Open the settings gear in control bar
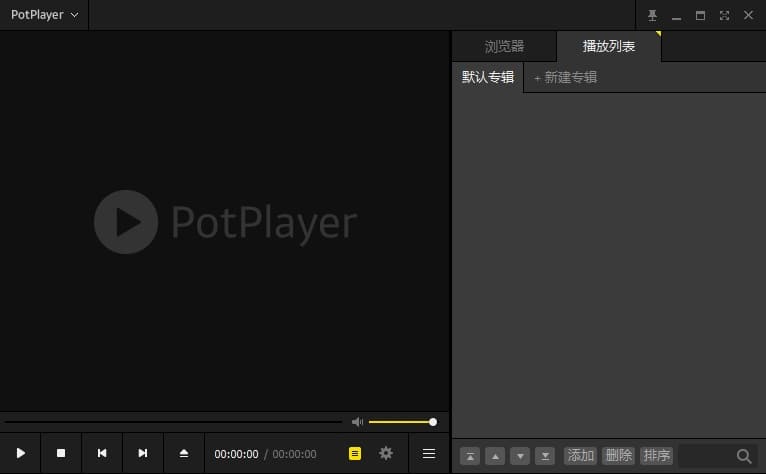 tap(386, 453)
